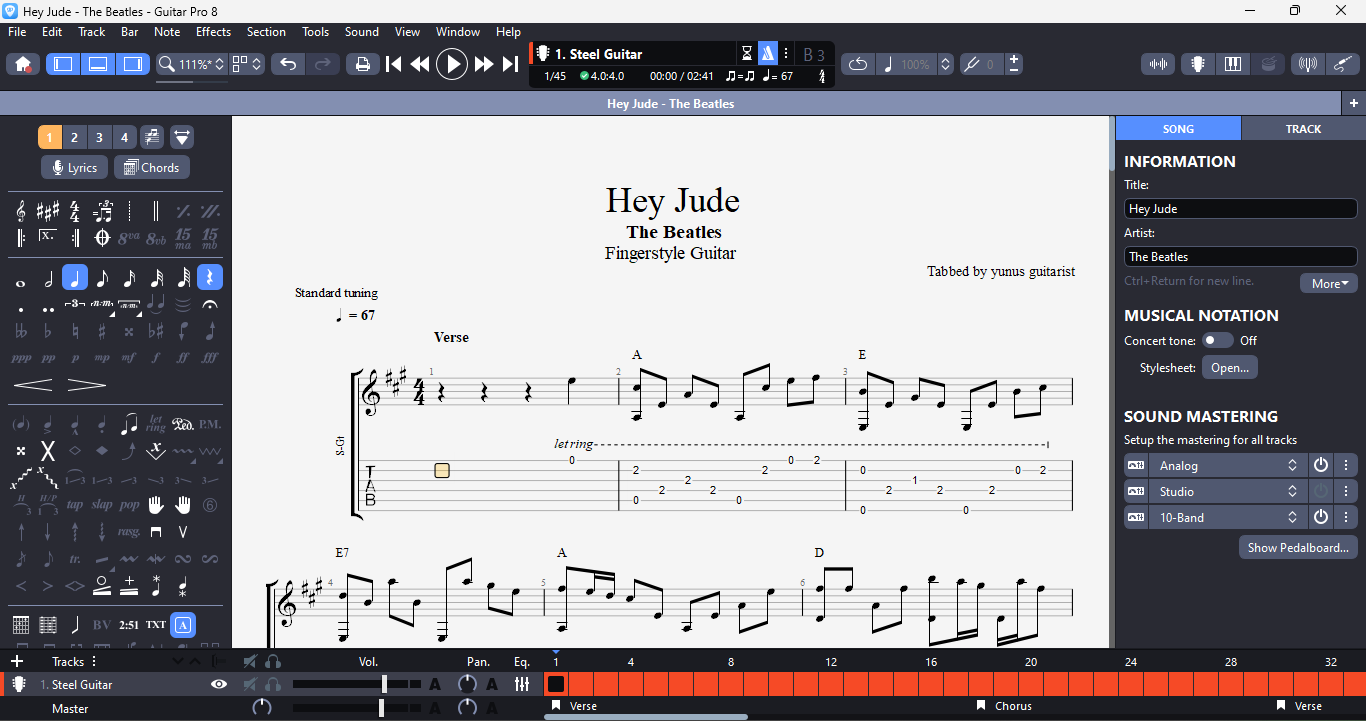
Task: Open a new tab with plus button
Action: coord(1353,103)
